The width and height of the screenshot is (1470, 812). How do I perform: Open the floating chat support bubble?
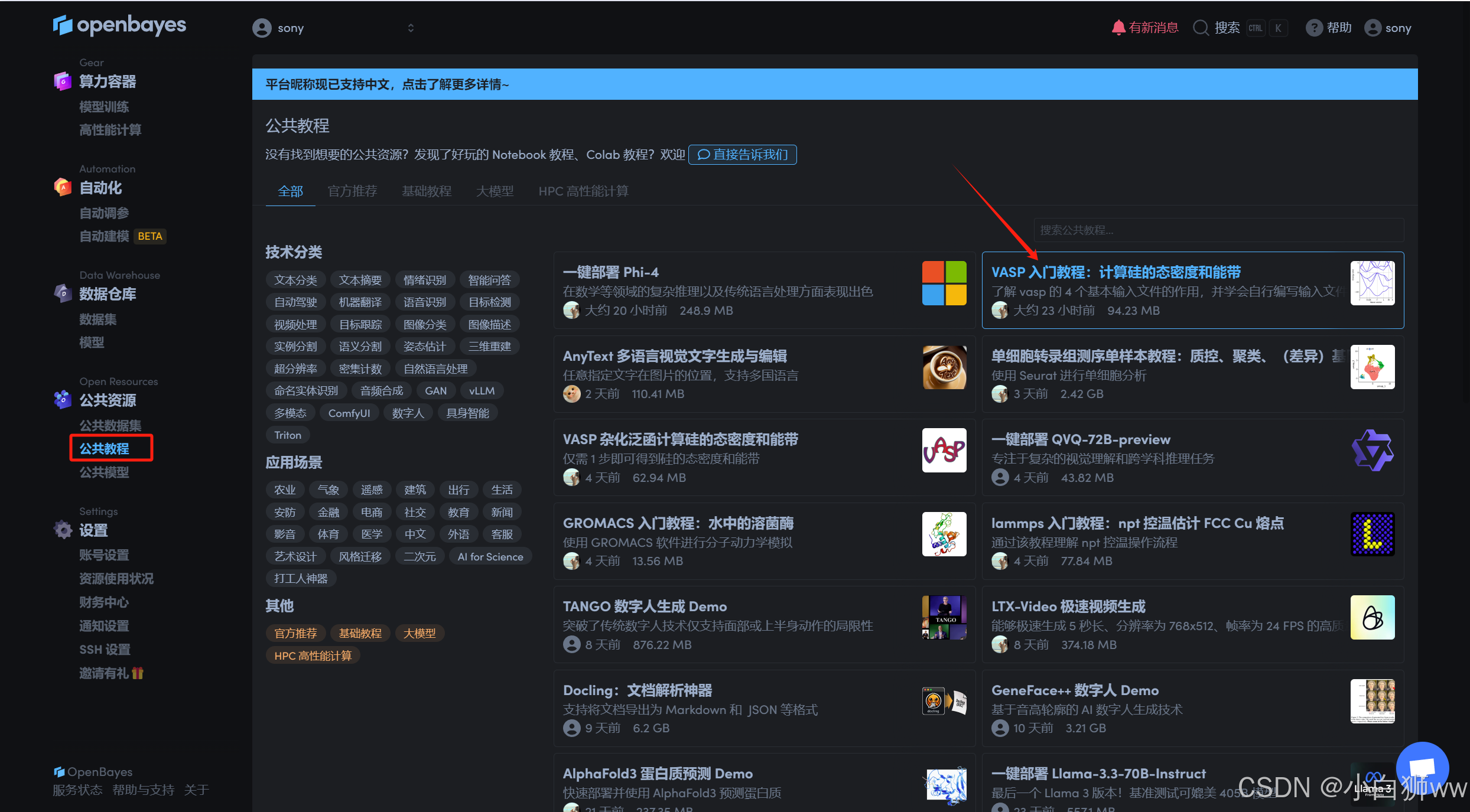coord(1422,767)
